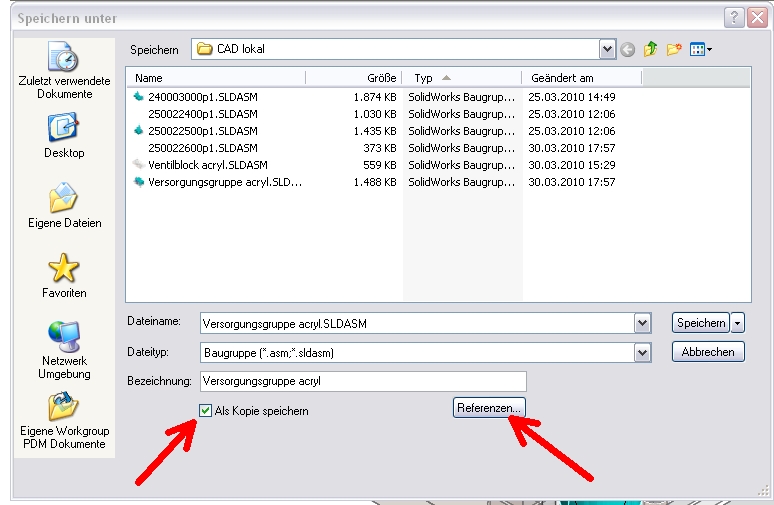
Task: Click size value 559 KB
Action: [380, 165]
